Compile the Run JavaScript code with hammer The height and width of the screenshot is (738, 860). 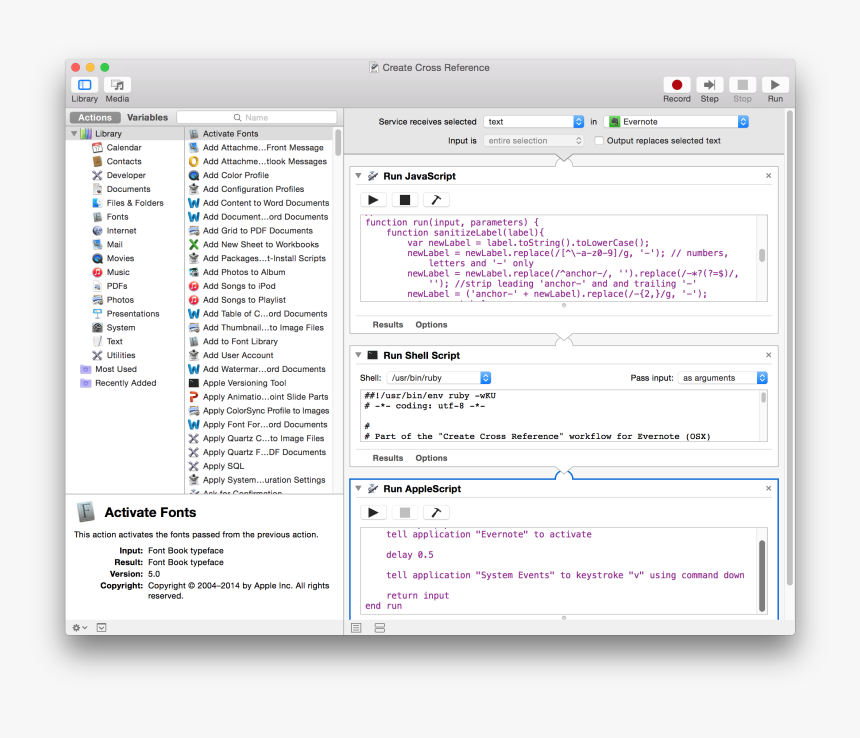click(436, 200)
